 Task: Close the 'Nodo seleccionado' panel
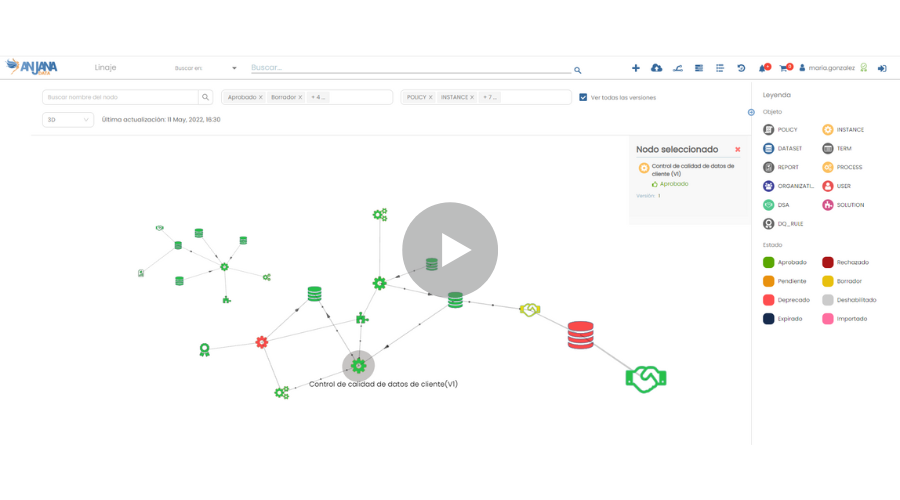[x=738, y=149]
